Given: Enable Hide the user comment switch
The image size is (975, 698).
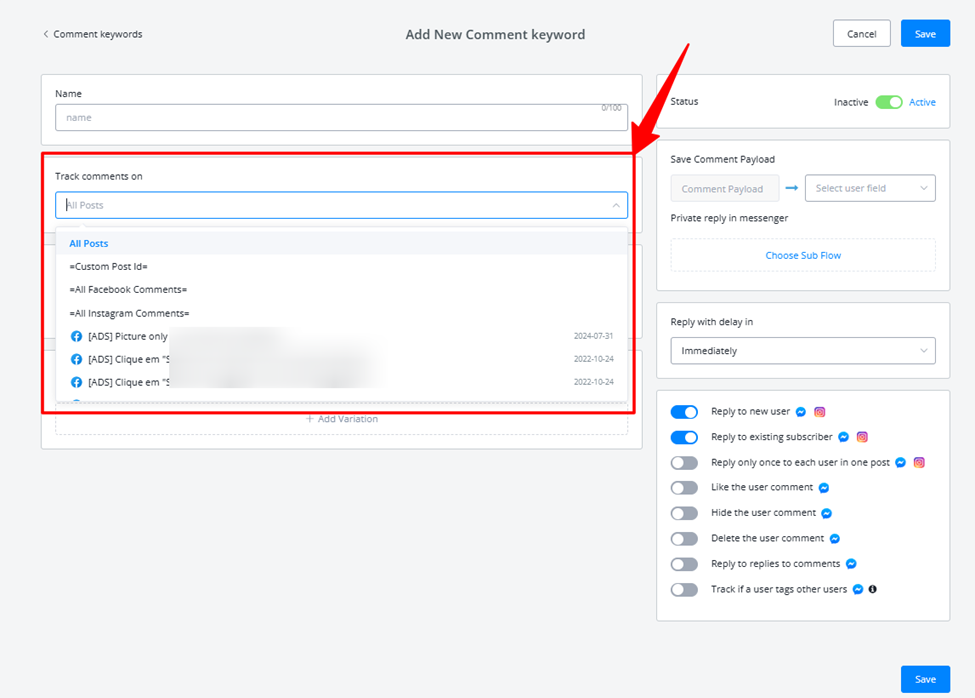Looking at the screenshot, I should click(x=684, y=513).
